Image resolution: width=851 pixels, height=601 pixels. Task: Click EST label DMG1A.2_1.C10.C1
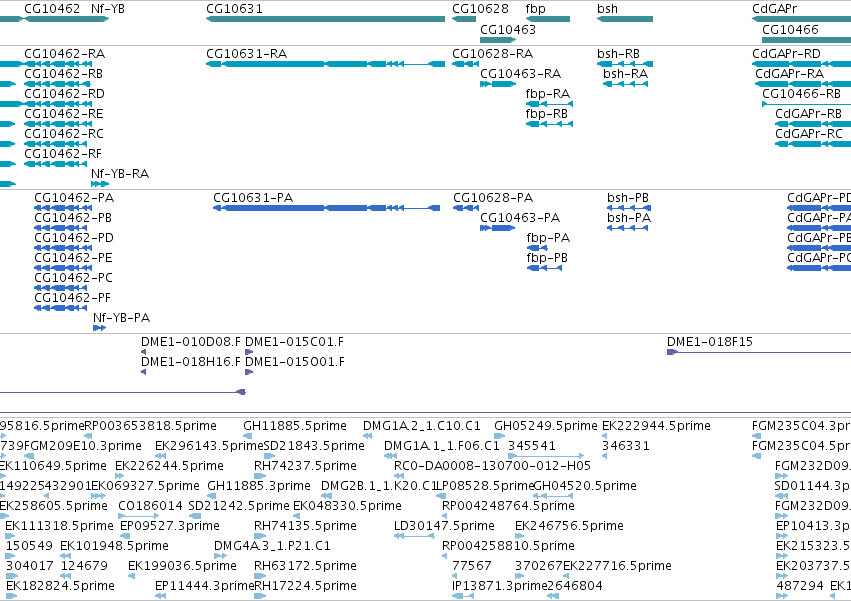[x=422, y=426]
